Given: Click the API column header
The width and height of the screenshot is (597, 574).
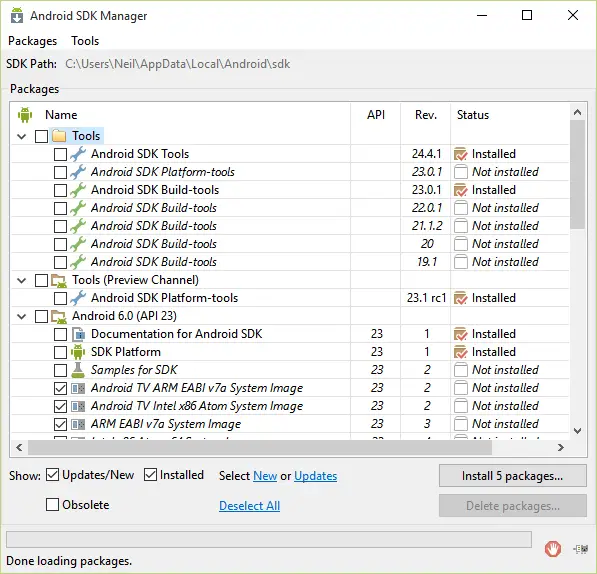Looking at the screenshot, I should (x=376, y=115).
